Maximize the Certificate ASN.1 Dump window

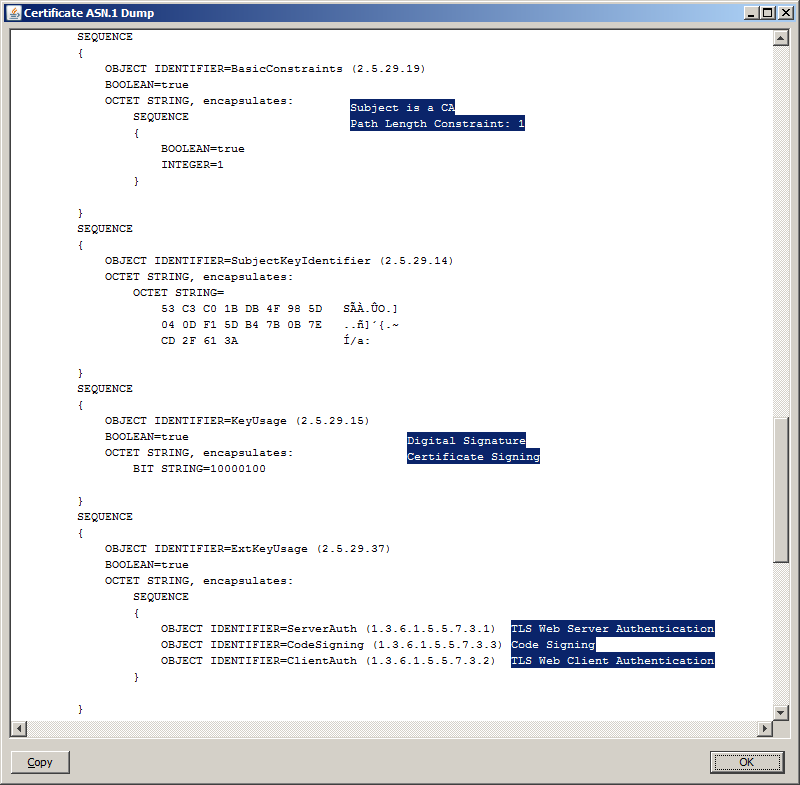767,13
